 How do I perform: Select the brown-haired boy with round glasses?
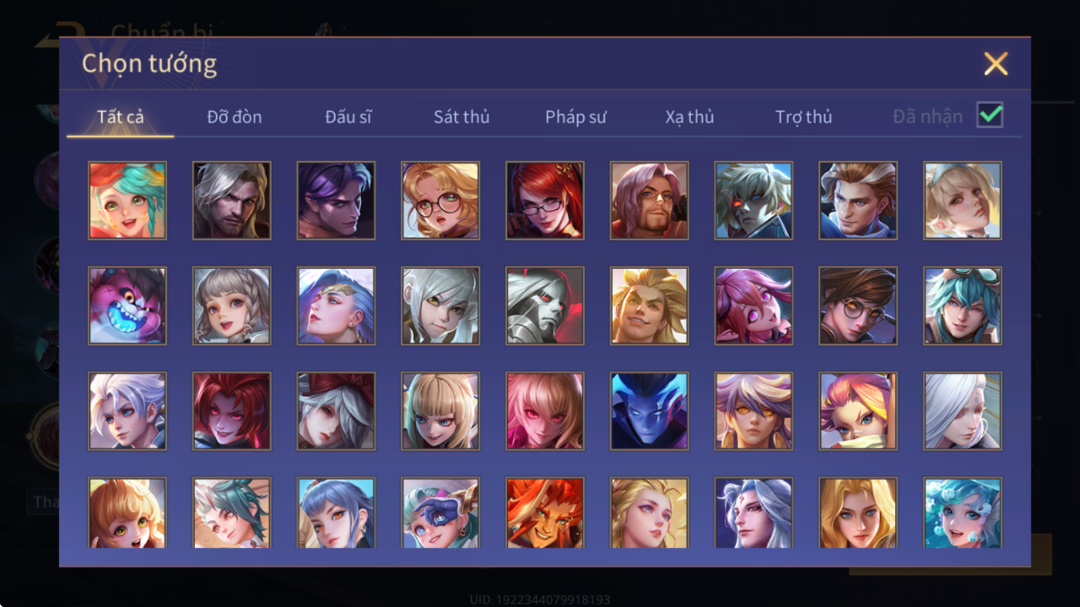[858, 306]
